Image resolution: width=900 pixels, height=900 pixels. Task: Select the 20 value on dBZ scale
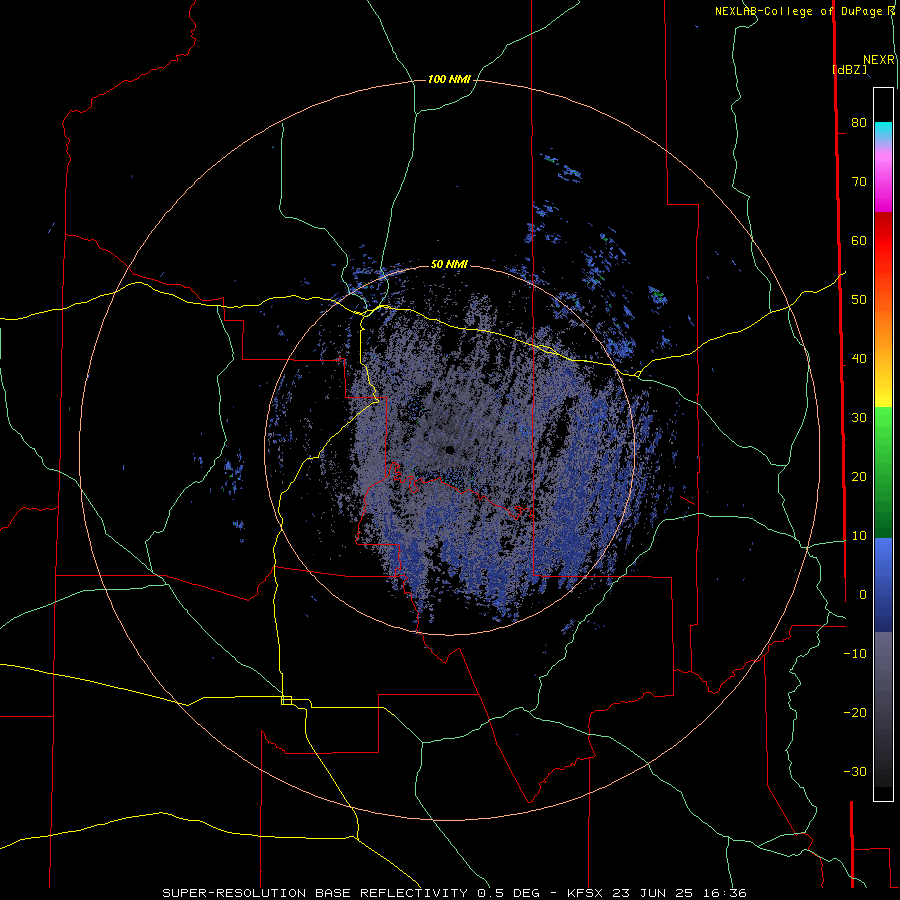tap(859, 476)
